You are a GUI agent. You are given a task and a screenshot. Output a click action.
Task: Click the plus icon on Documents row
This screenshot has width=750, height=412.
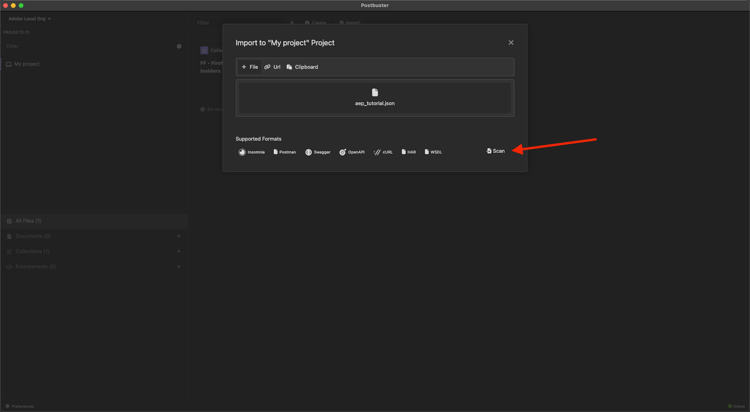point(179,236)
